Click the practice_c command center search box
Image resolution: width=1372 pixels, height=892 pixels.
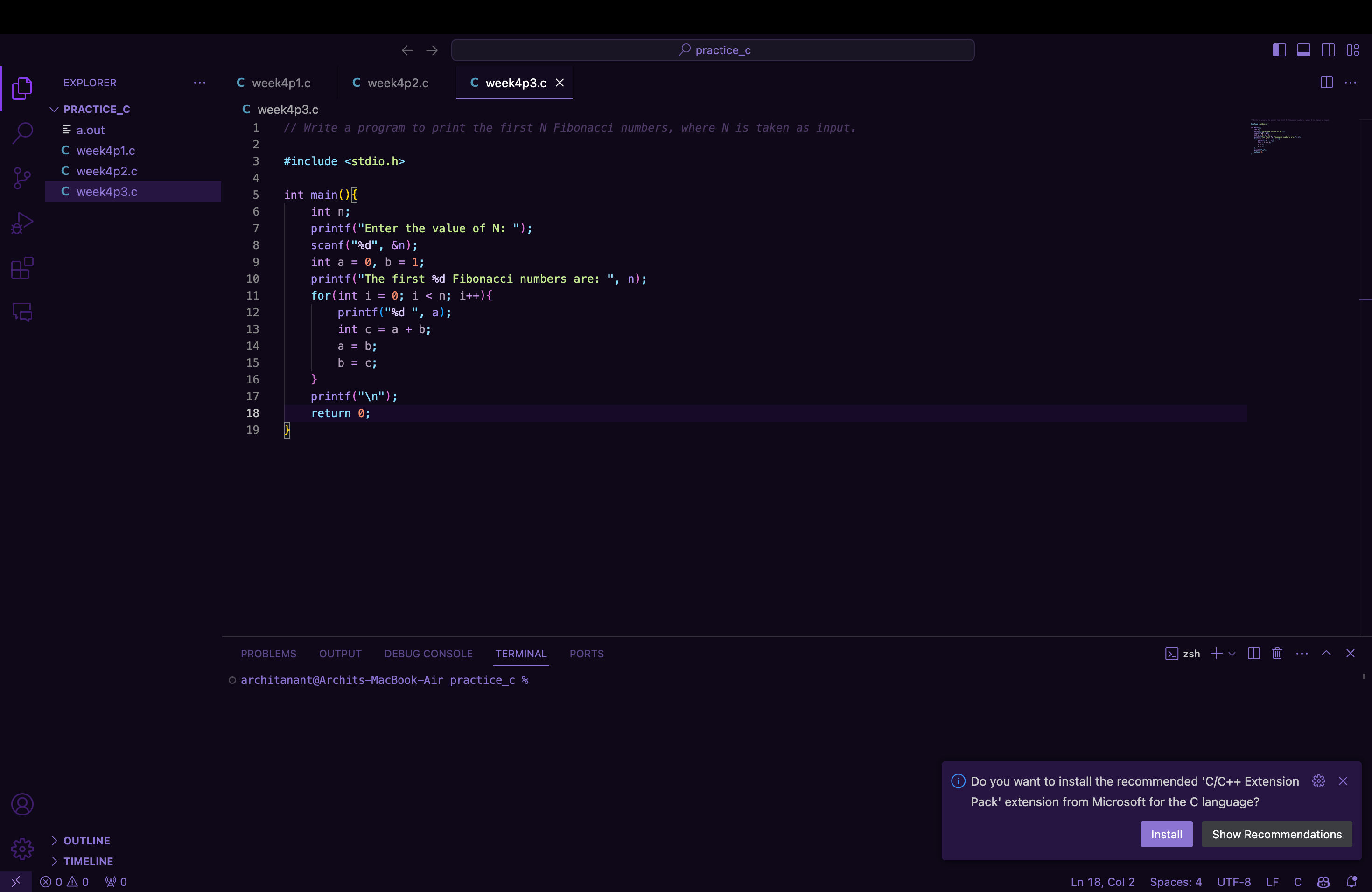click(713, 50)
